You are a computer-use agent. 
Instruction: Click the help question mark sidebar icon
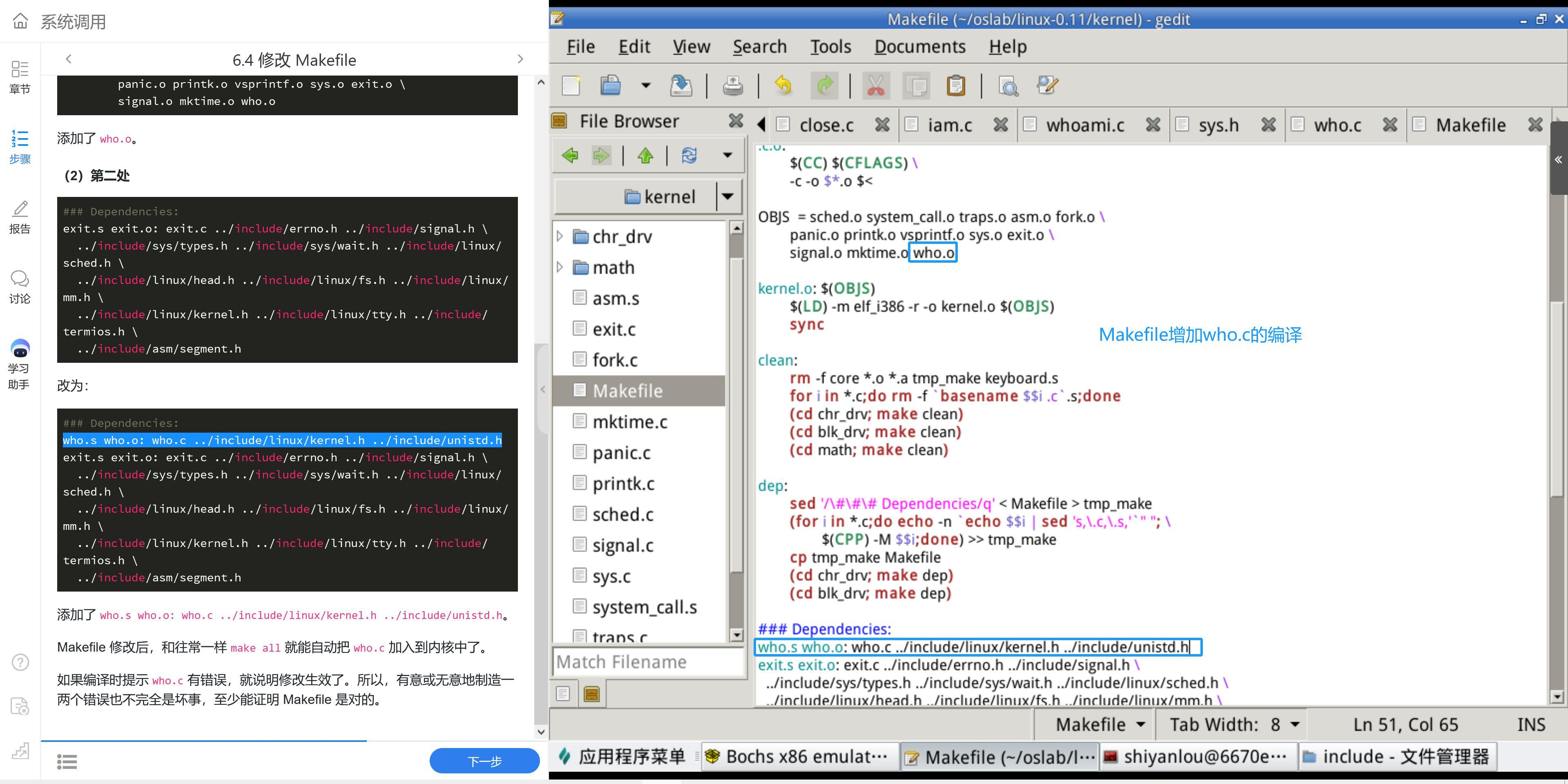pos(20,662)
